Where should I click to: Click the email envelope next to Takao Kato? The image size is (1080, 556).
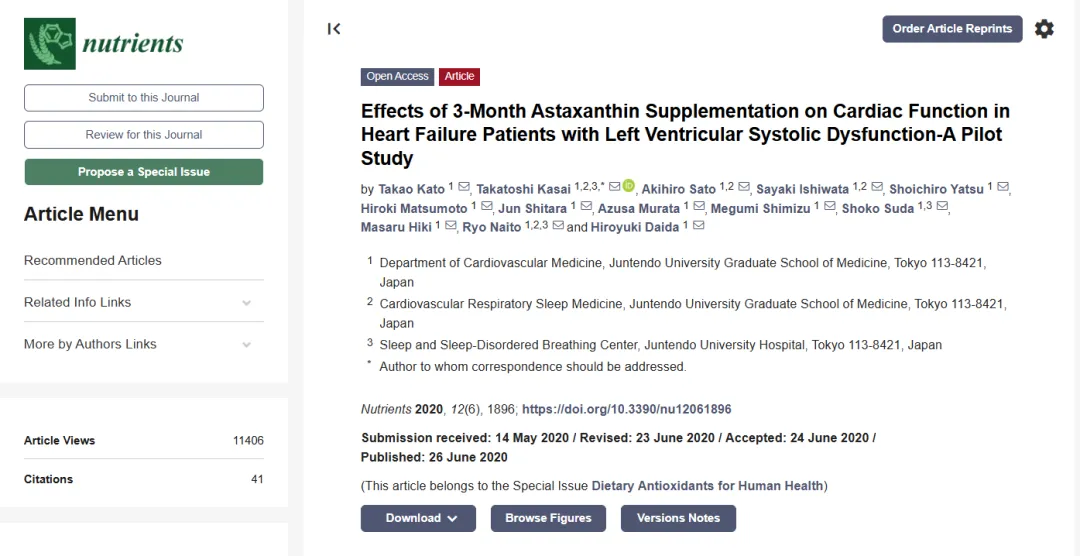coord(464,187)
